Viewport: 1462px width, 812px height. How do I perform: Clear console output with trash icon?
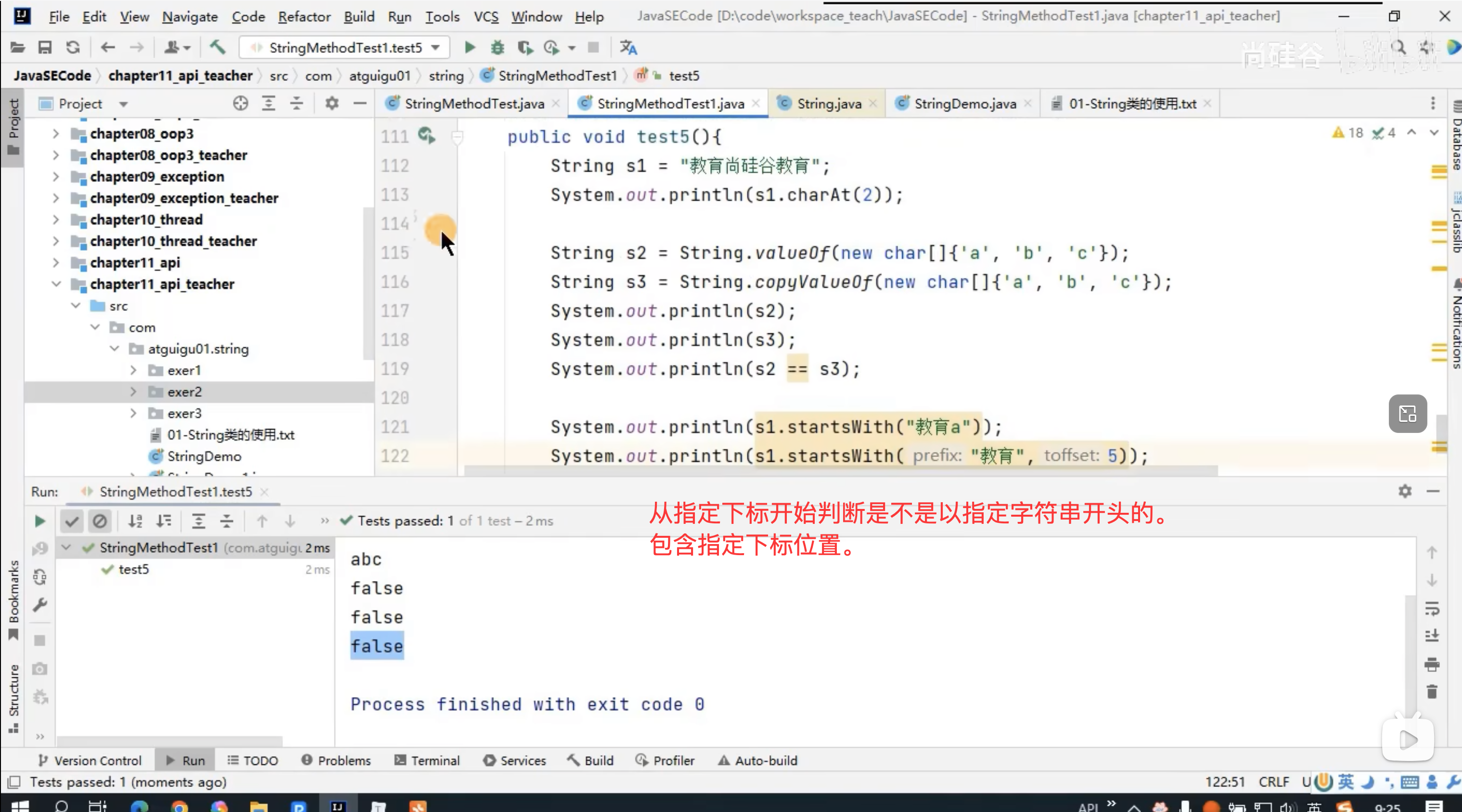point(1431,692)
